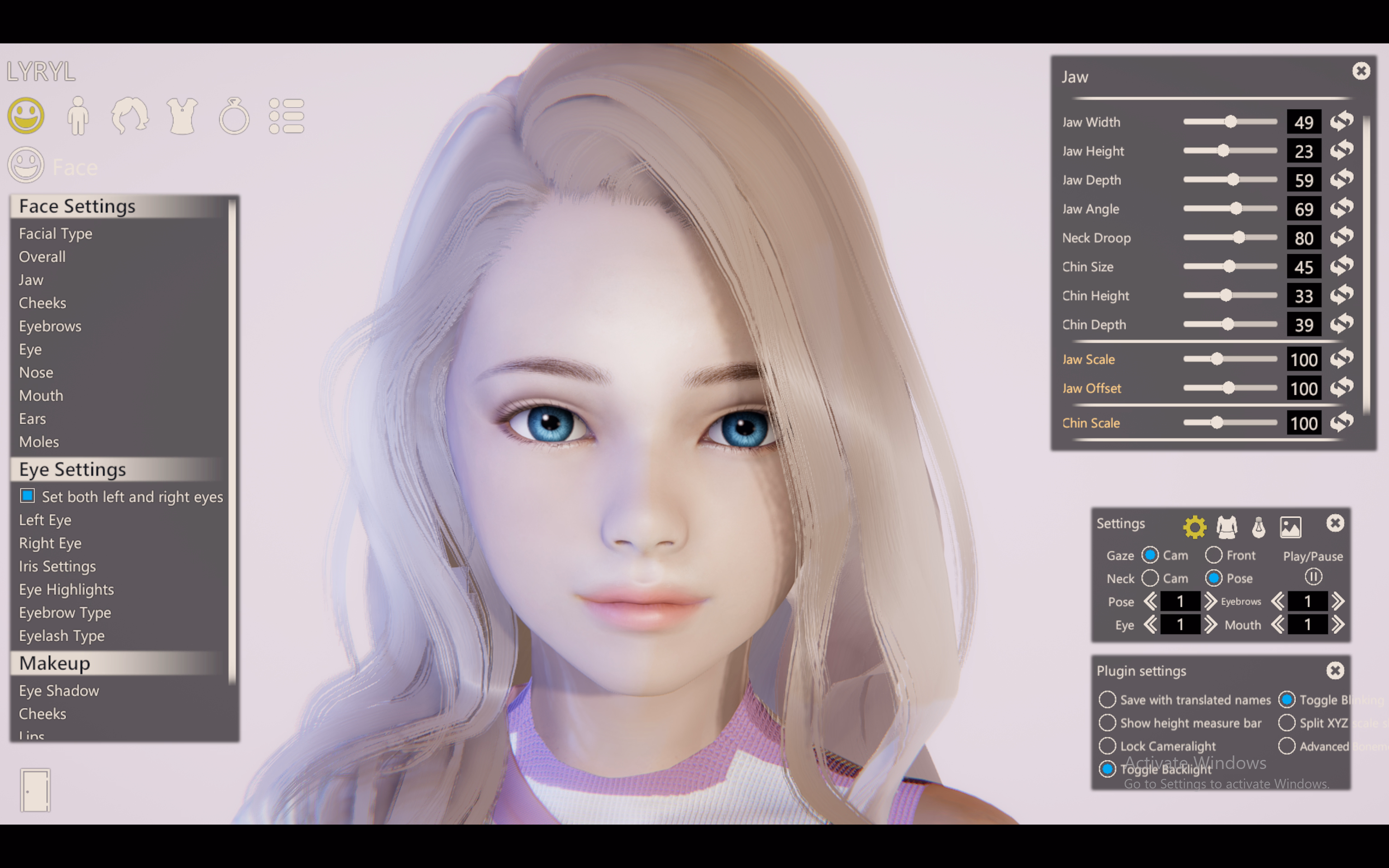Reset Chin Height value
Image resolution: width=1389 pixels, height=868 pixels.
[1342, 295]
